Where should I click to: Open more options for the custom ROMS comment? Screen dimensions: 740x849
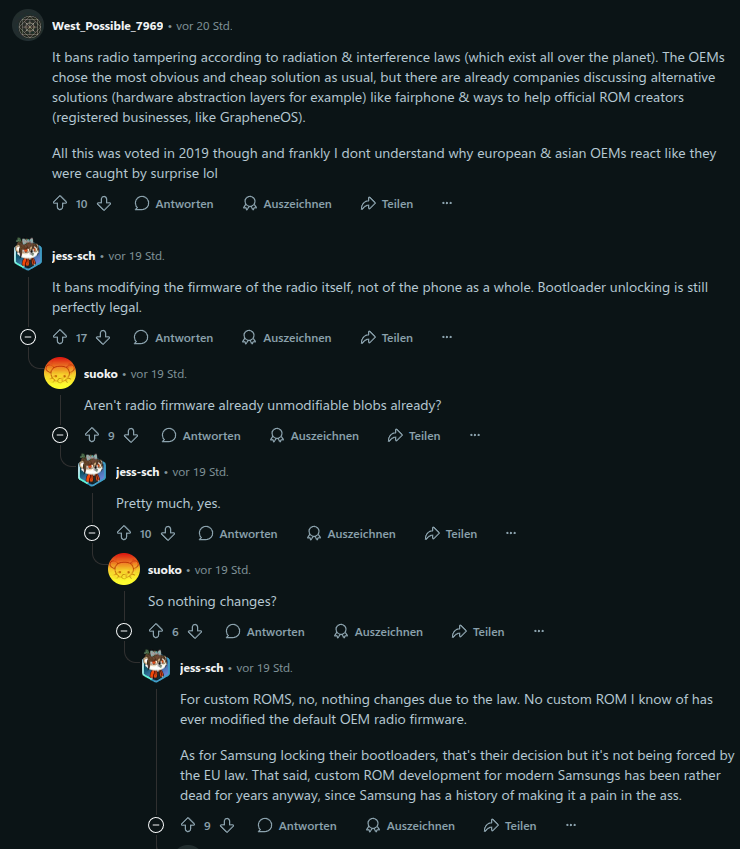[571, 825]
